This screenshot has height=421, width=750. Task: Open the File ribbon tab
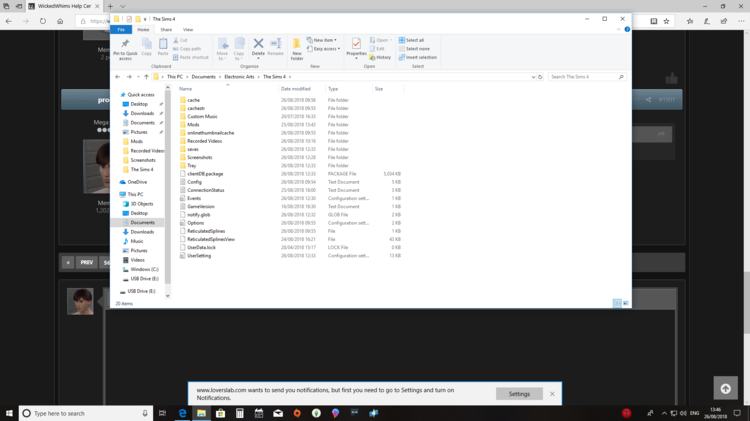pos(121,30)
